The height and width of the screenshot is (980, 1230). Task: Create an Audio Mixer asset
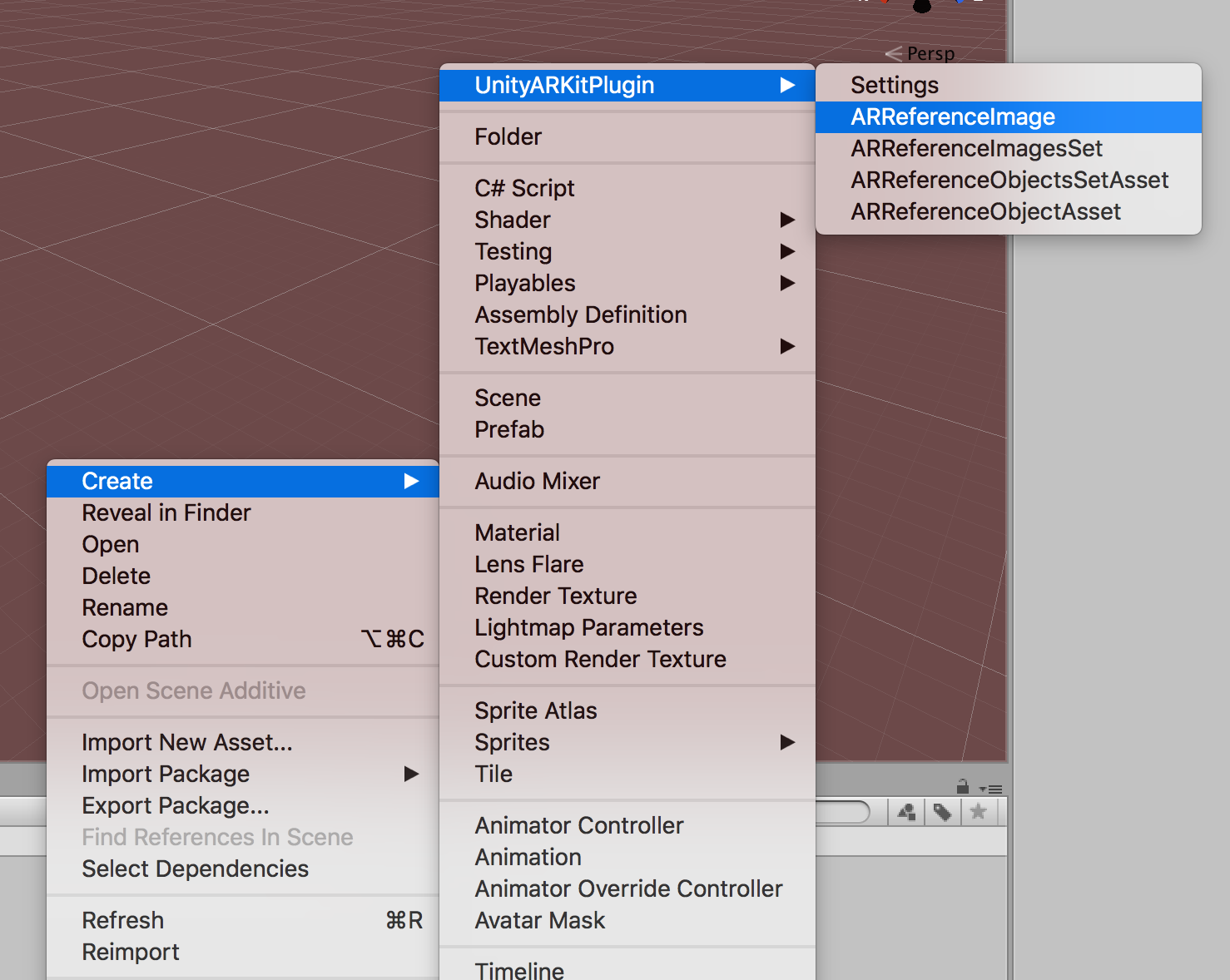coord(627,481)
